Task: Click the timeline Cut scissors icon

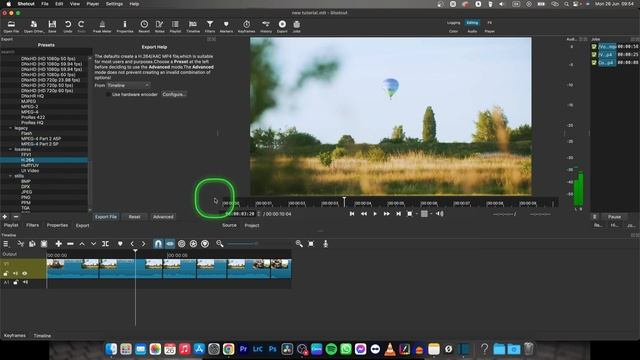Action: coord(20,244)
